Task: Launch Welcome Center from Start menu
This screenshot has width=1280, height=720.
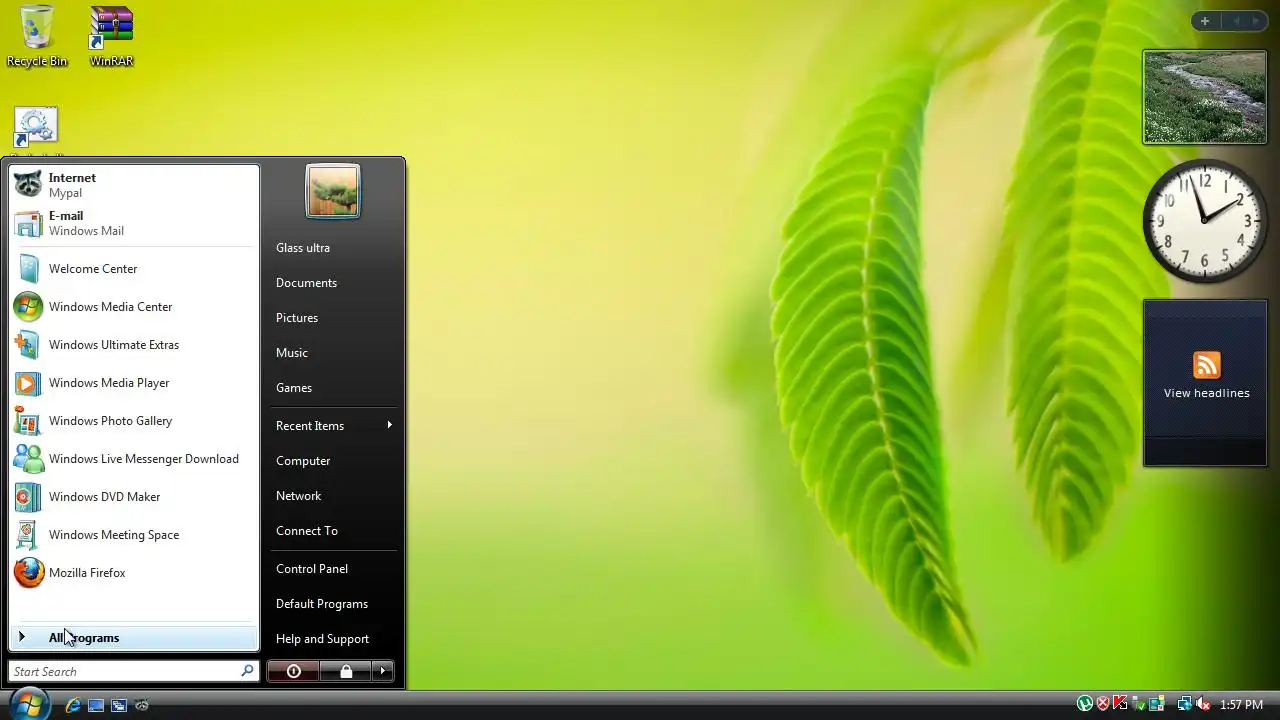Action: point(133,269)
